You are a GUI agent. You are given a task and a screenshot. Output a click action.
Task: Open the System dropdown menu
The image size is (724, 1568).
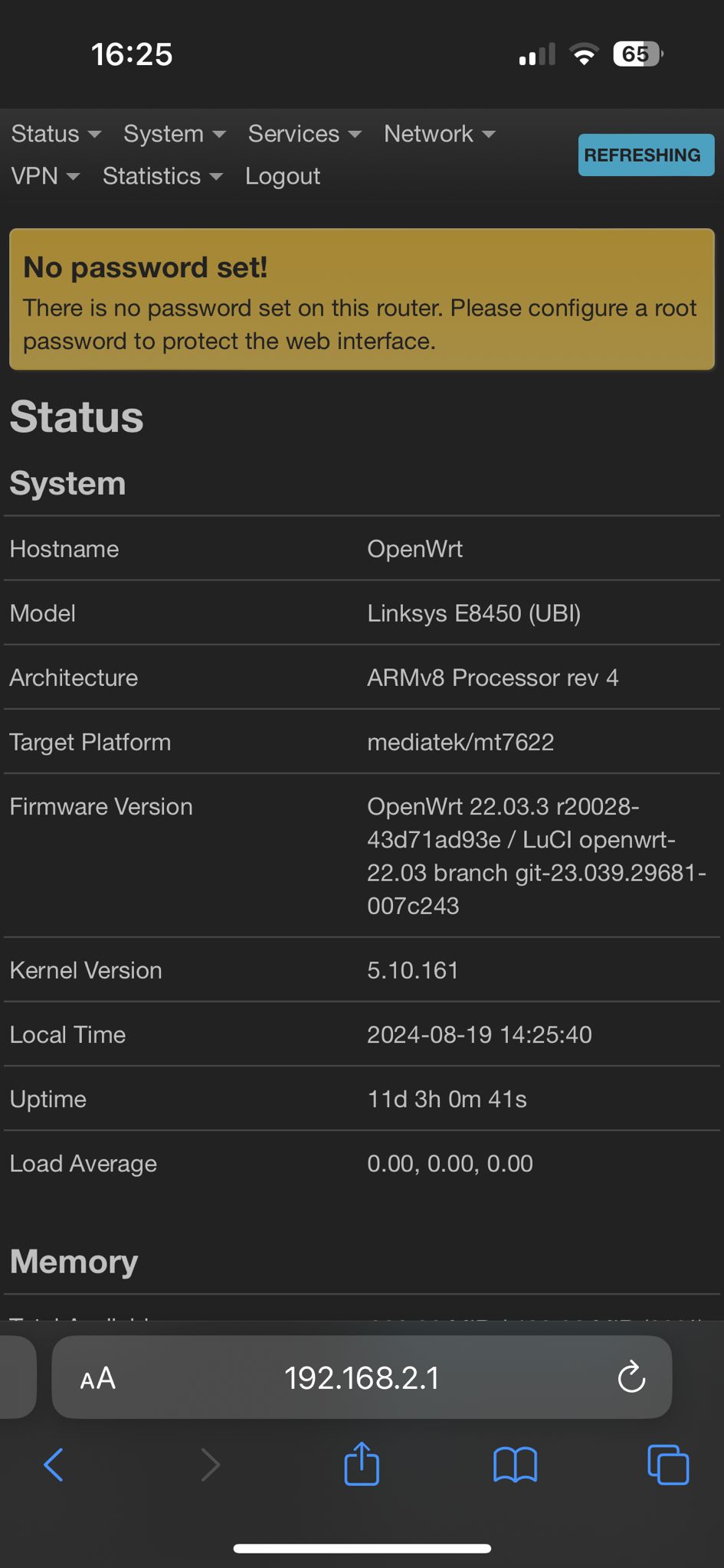pyautogui.click(x=175, y=134)
